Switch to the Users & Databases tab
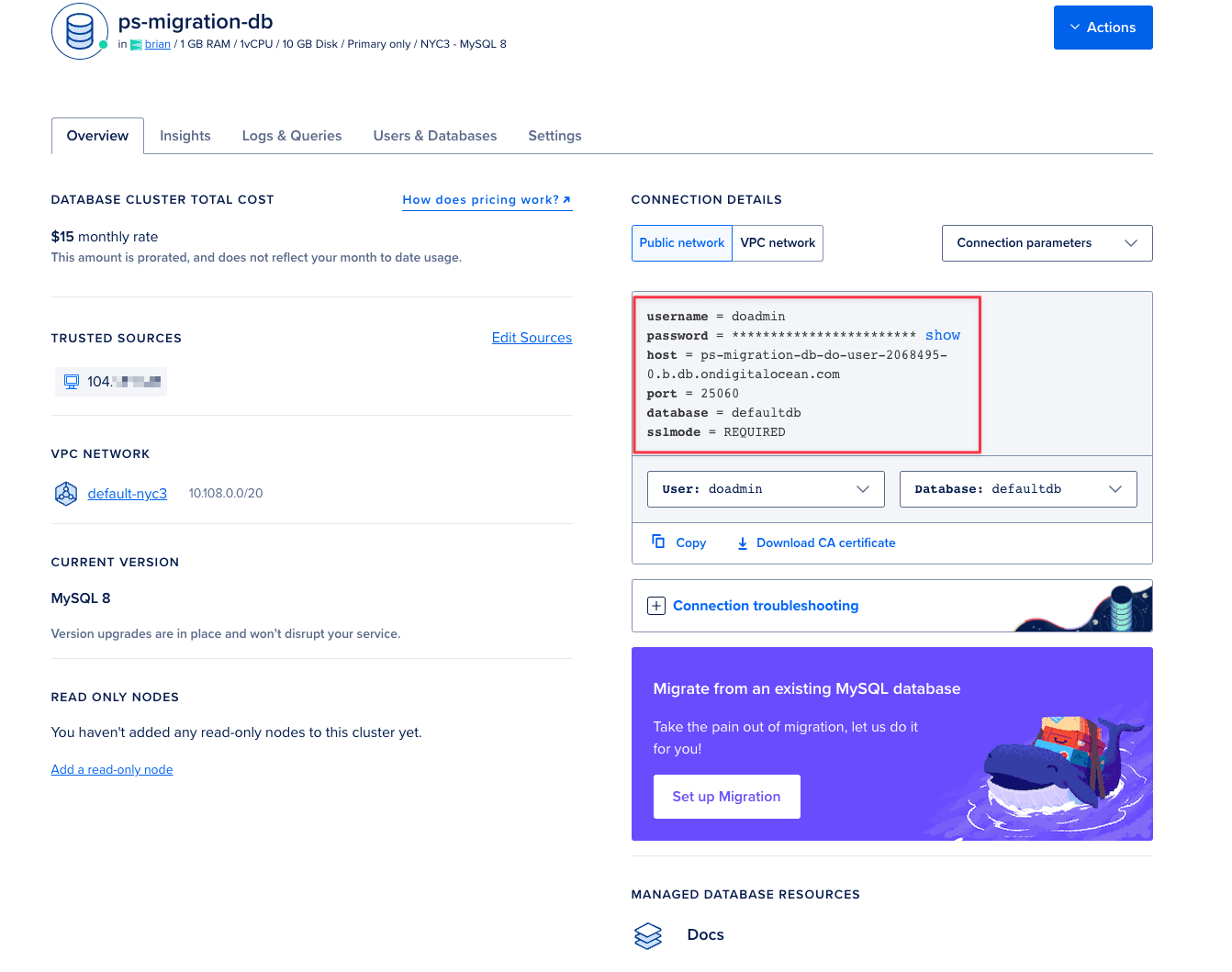This screenshot has height=972, width=1232. (x=435, y=135)
